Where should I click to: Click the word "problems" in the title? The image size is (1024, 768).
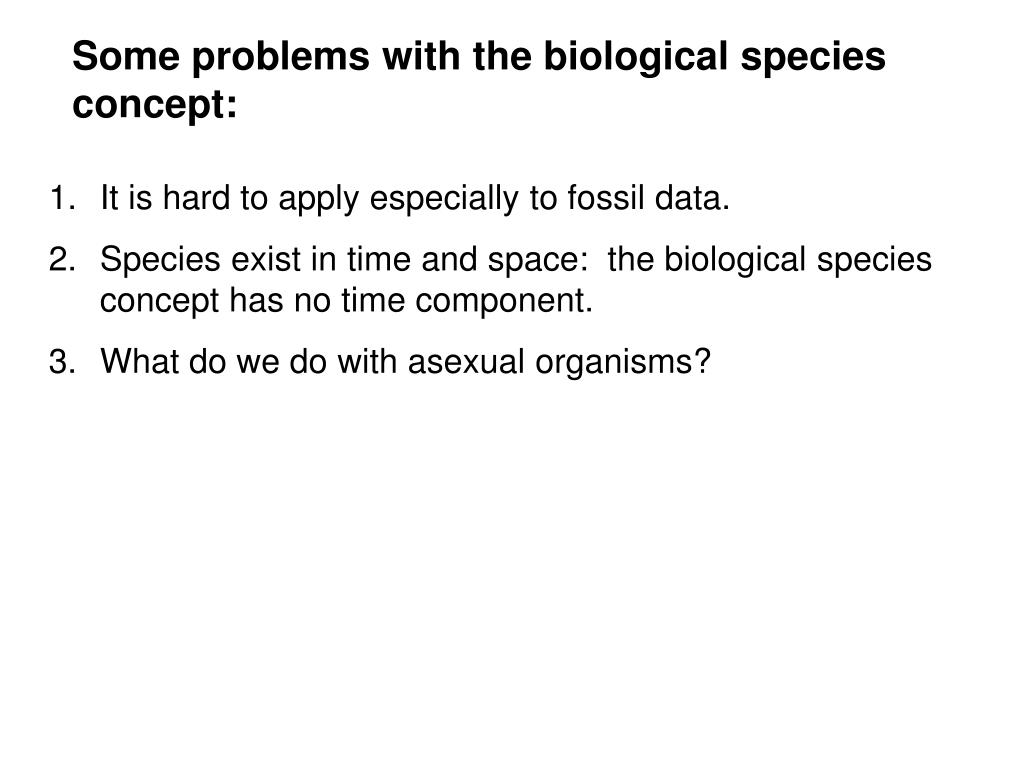pos(281,57)
